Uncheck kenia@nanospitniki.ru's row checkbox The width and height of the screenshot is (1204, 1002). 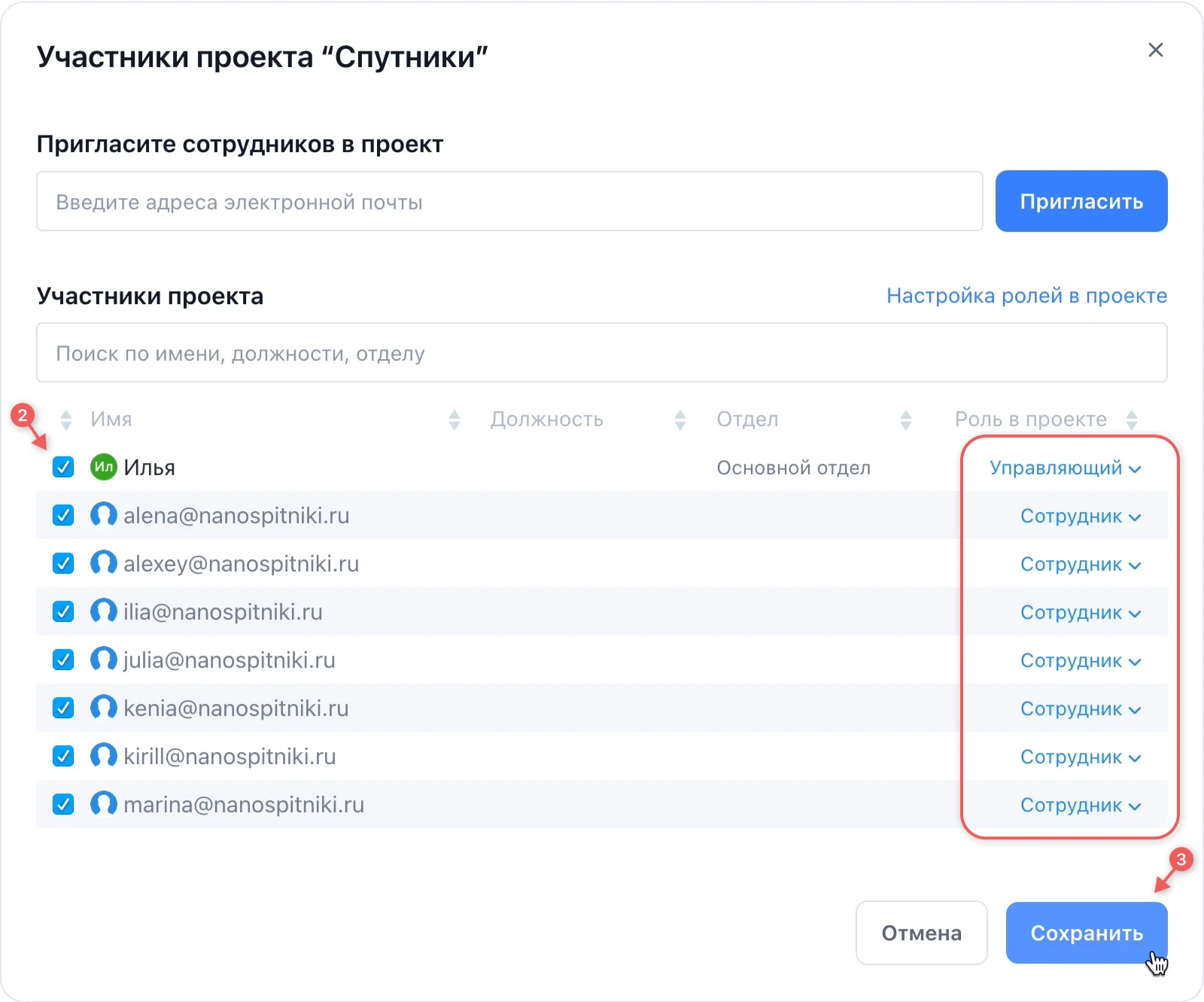63,708
